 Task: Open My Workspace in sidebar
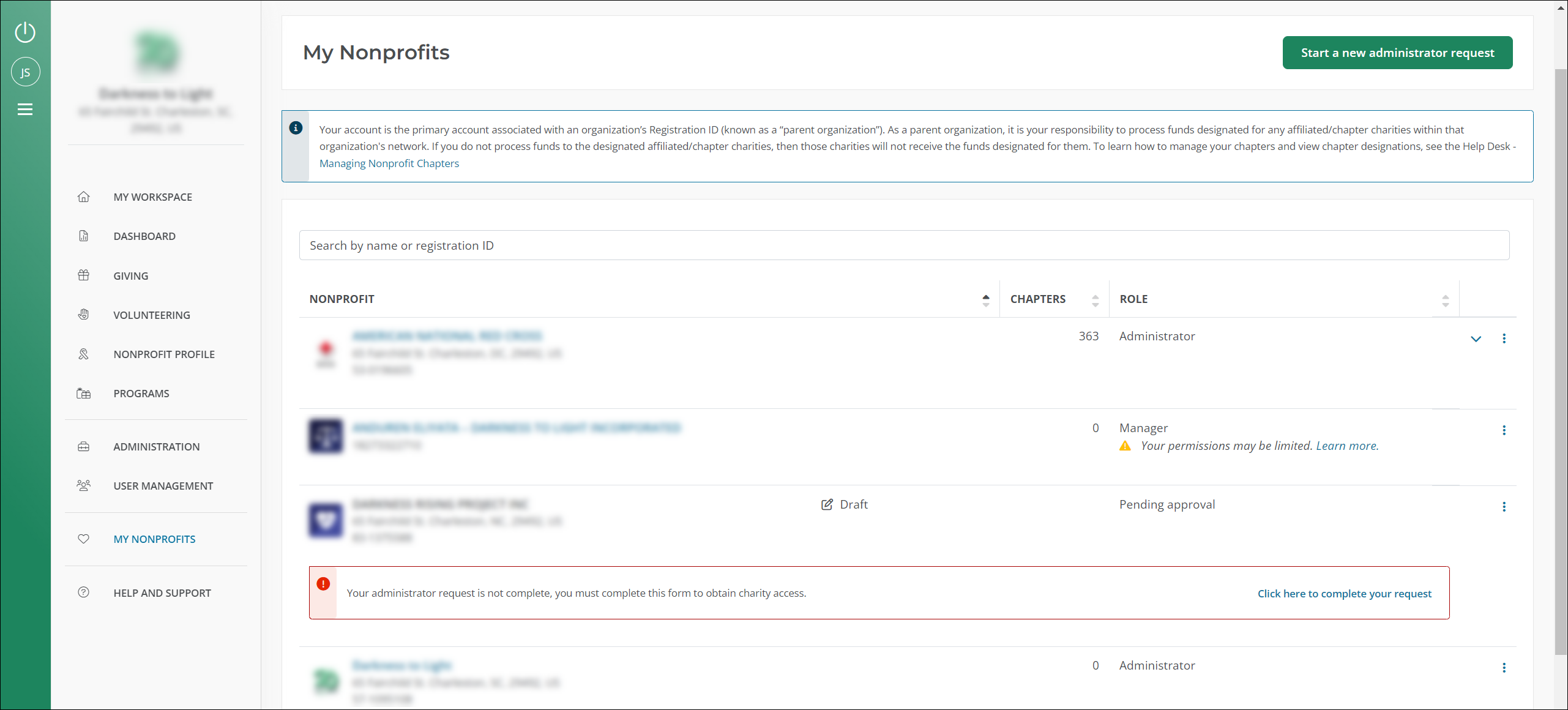pyautogui.click(x=152, y=197)
